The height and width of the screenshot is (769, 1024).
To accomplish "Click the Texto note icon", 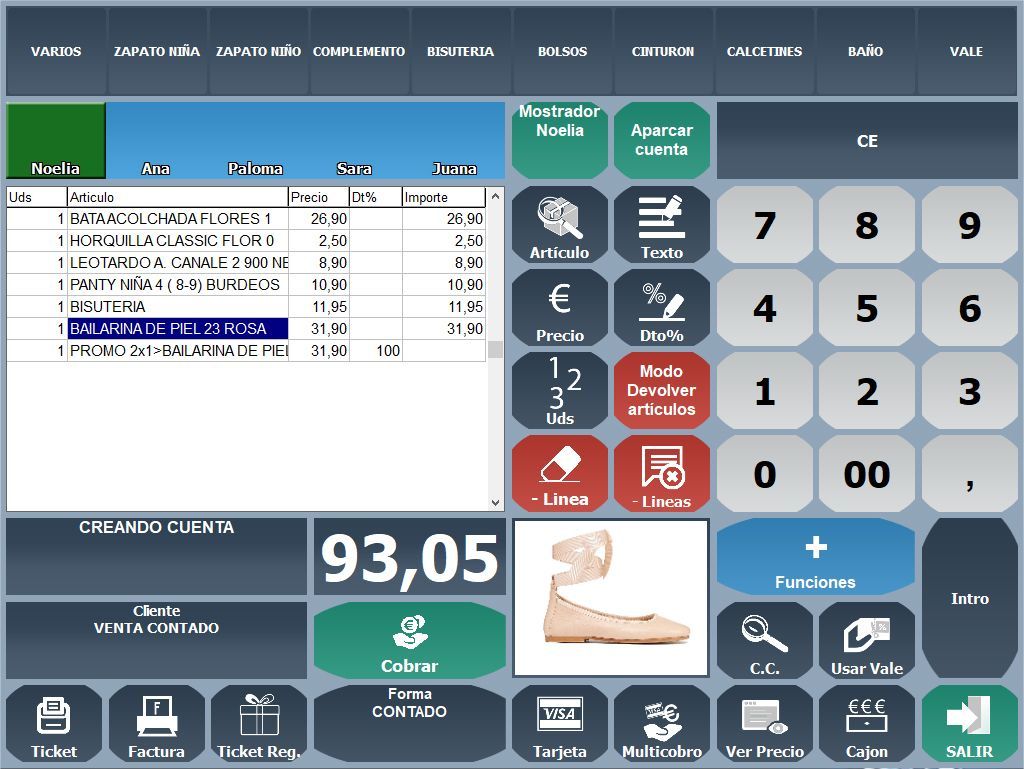I will click(661, 225).
